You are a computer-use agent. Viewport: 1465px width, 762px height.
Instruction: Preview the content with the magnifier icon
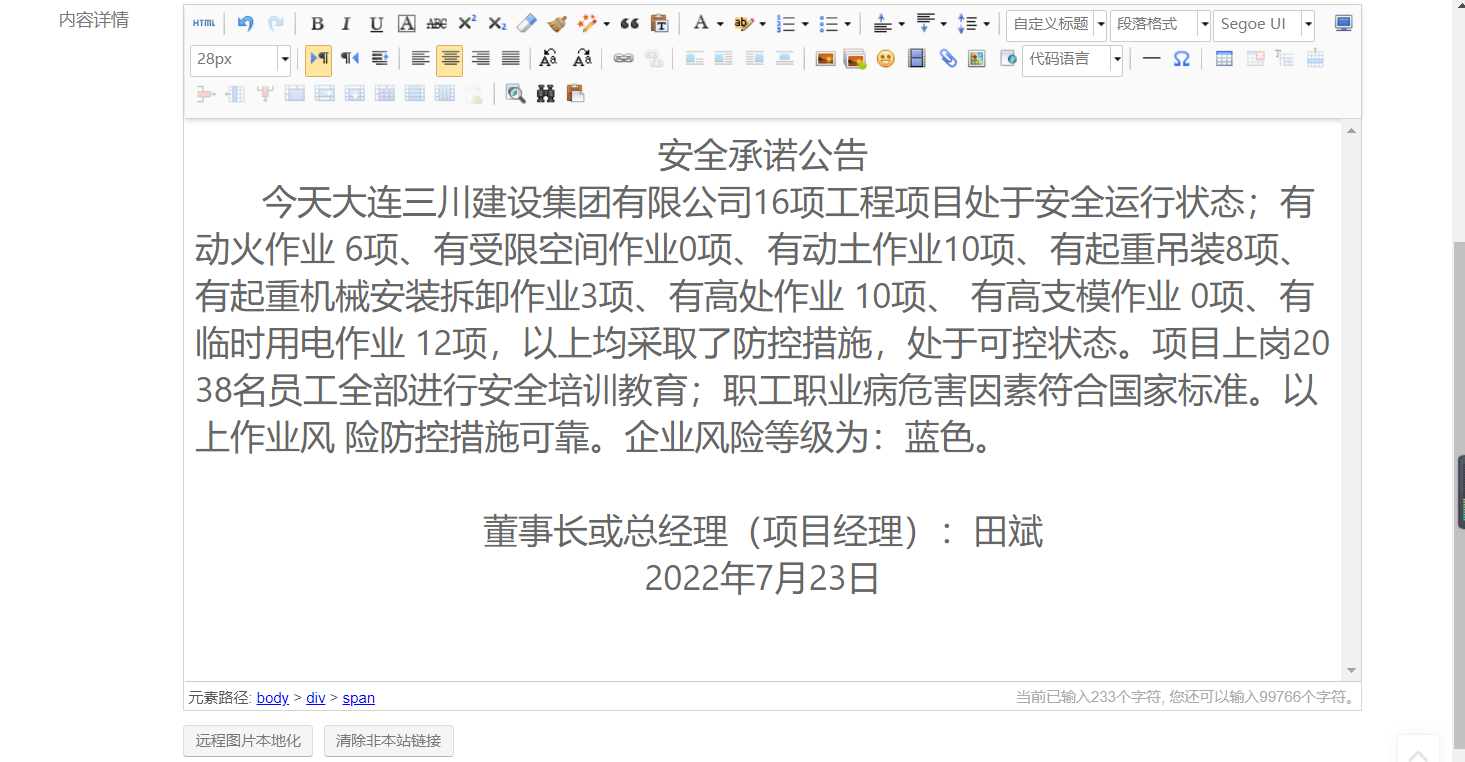[515, 94]
